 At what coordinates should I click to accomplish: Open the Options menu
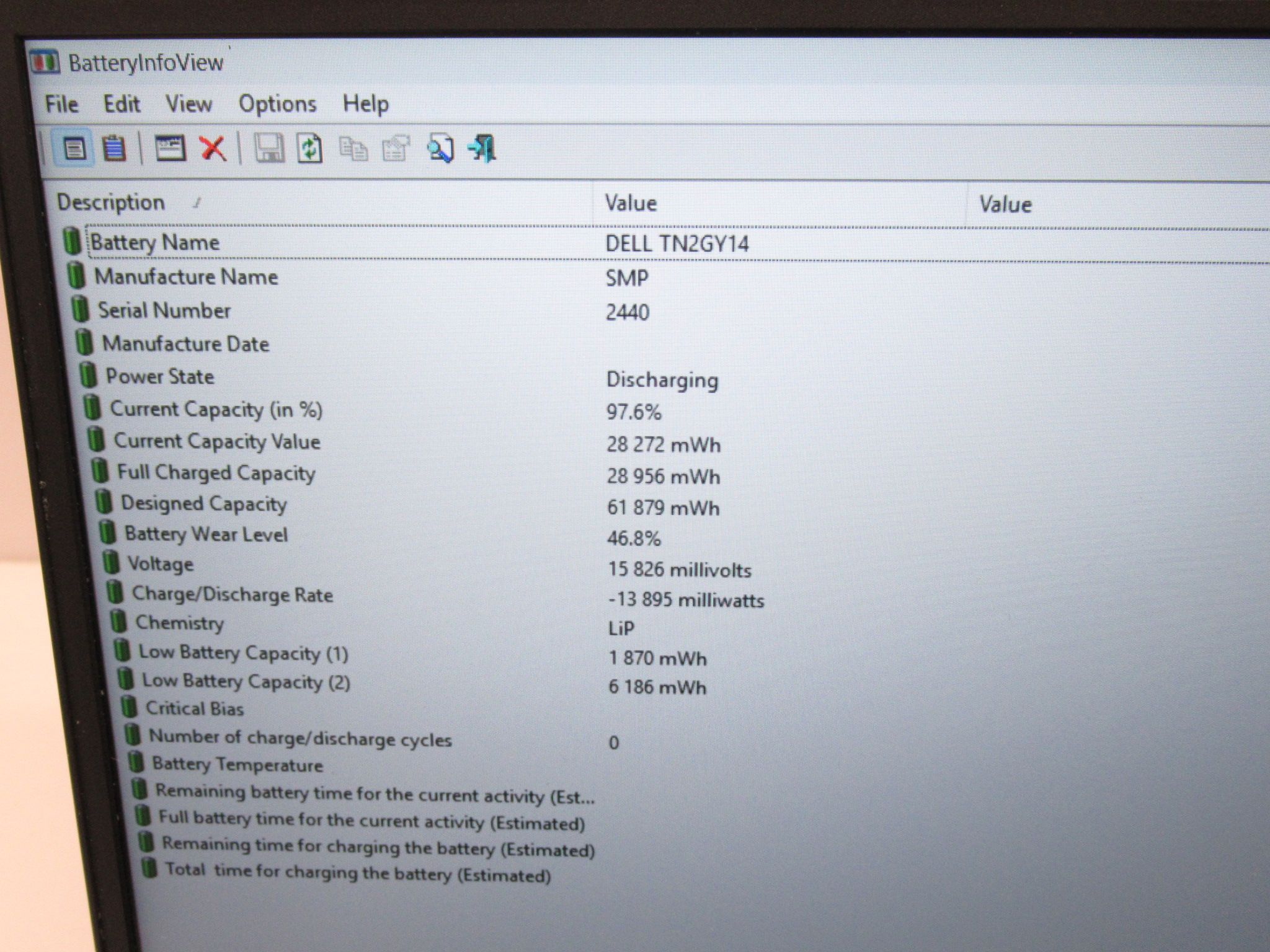click(277, 104)
